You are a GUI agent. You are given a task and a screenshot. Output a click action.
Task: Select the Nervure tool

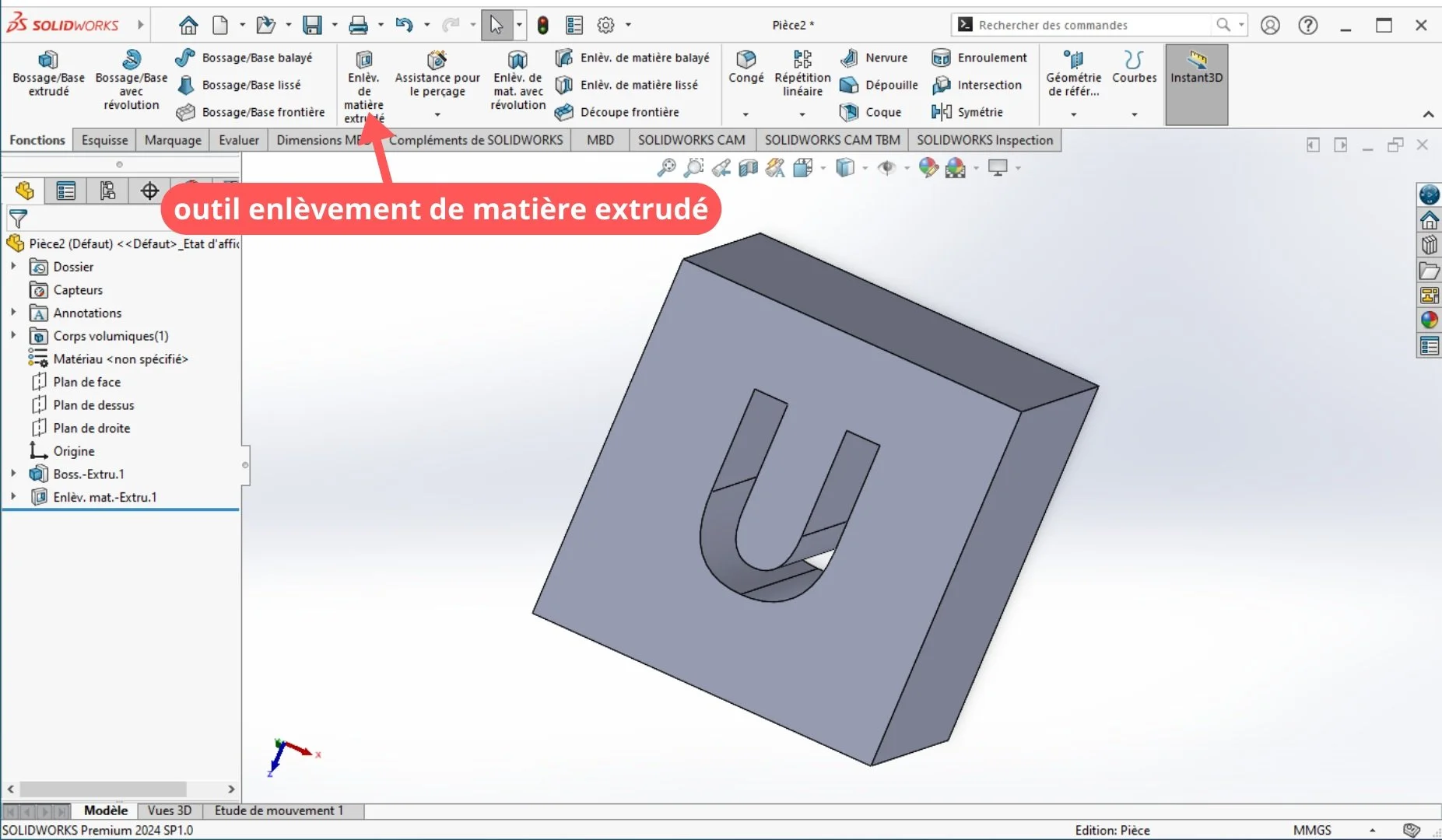(875, 58)
